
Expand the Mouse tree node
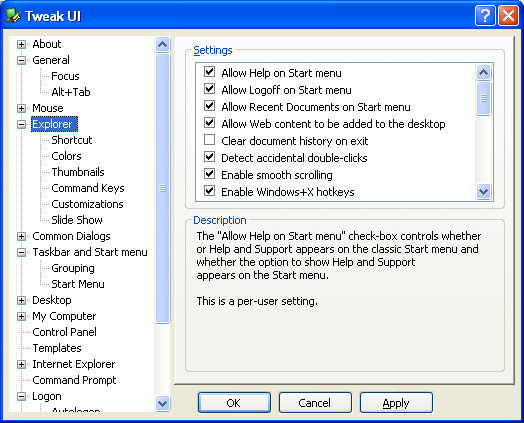pyautogui.click(x=21, y=109)
